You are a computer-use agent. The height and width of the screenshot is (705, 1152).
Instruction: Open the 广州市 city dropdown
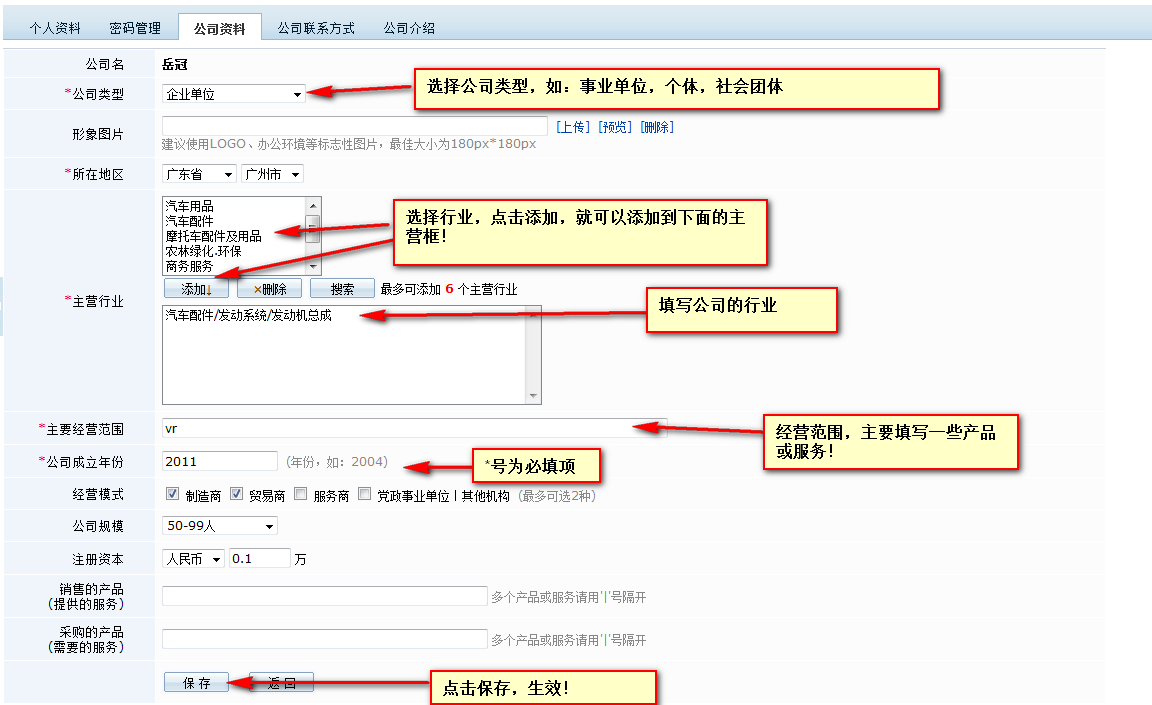pos(272,174)
